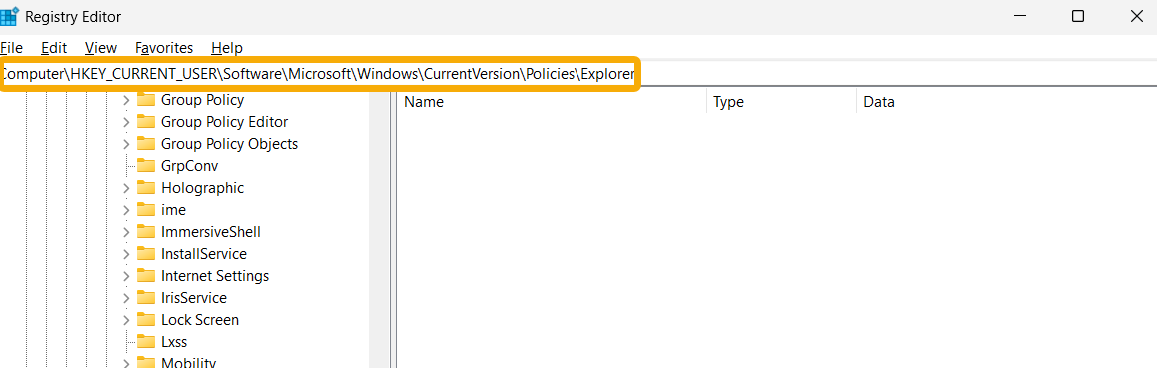This screenshot has width=1157, height=368.
Task: Open the Edit menu
Action: click(54, 48)
